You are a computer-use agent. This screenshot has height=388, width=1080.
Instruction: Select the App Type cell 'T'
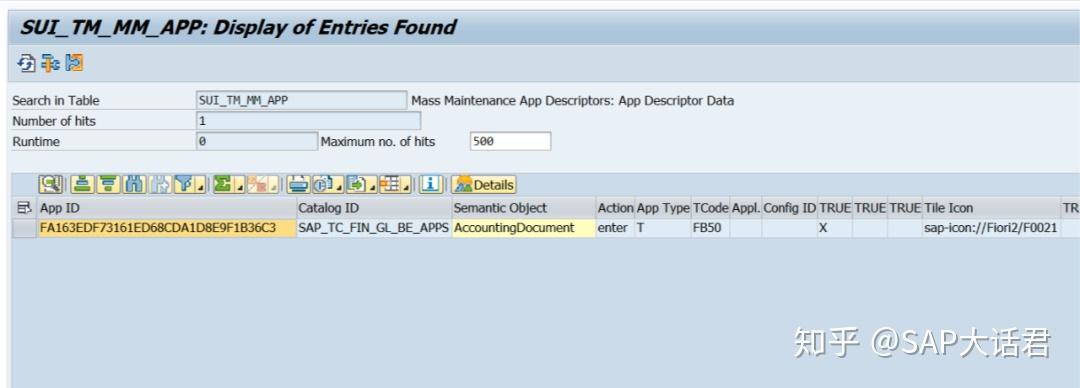coord(663,228)
